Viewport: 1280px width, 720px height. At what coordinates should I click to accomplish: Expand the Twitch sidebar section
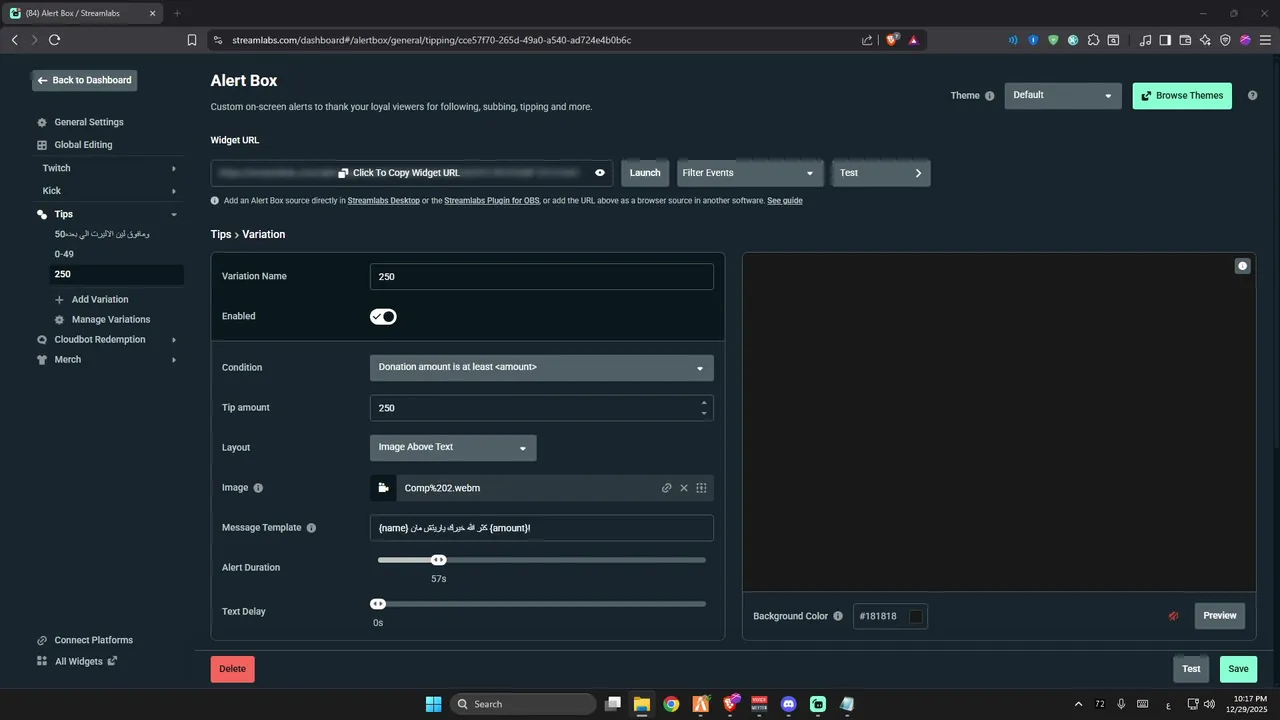[x=109, y=168]
